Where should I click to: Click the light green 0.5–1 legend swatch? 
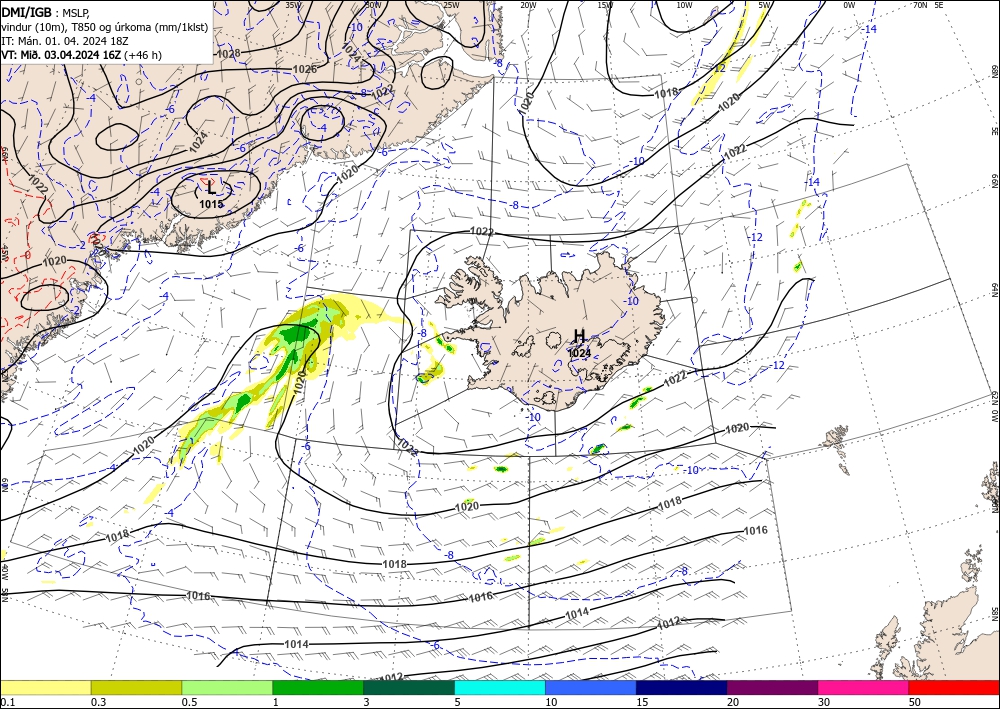tap(227, 687)
